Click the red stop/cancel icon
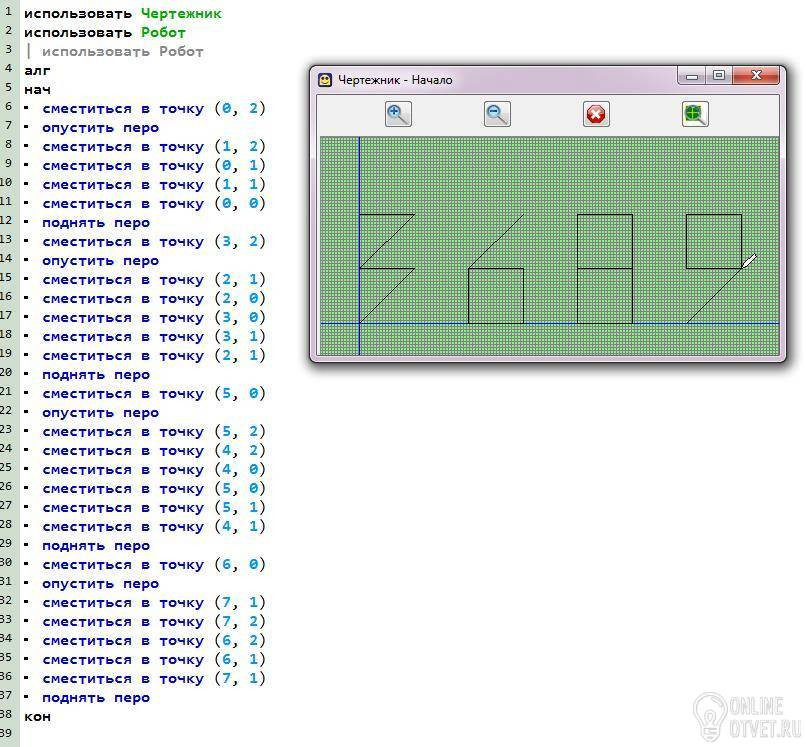The image size is (806, 747). tap(596, 114)
